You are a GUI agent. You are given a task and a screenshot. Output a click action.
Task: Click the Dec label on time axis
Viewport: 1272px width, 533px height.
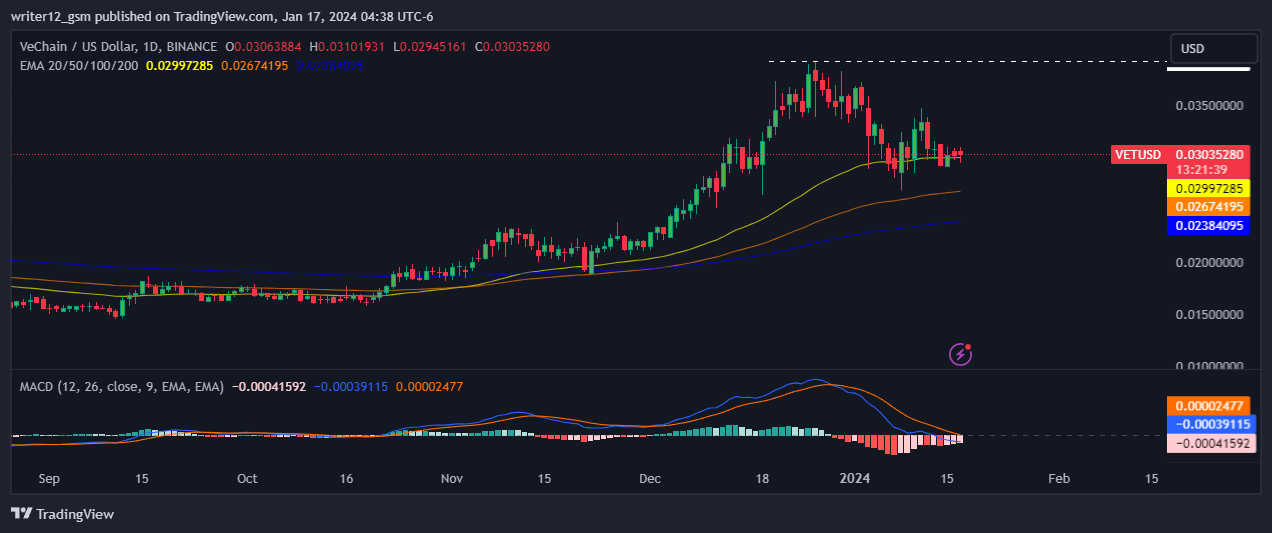pyautogui.click(x=651, y=479)
